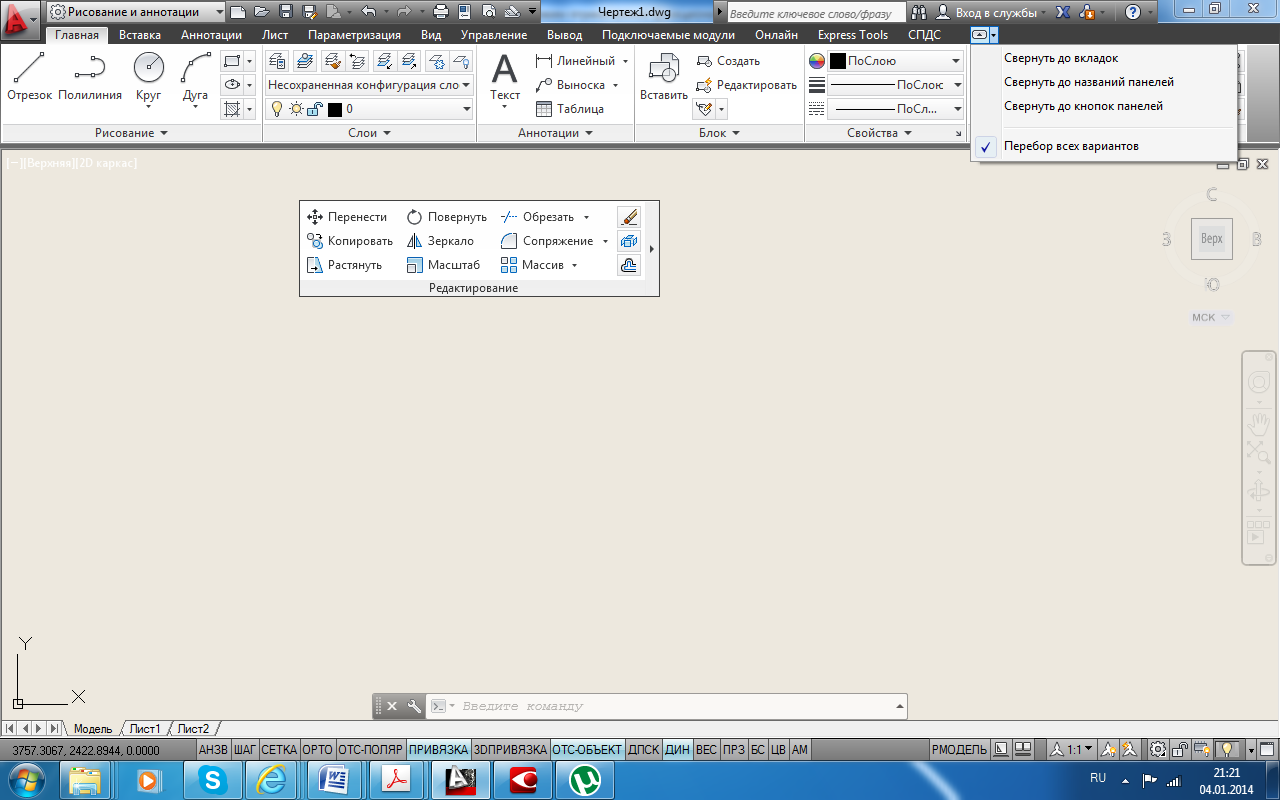Click the Дуга (Arc) tool
Image resolution: width=1280 pixels, height=800 pixels.
(x=195, y=75)
